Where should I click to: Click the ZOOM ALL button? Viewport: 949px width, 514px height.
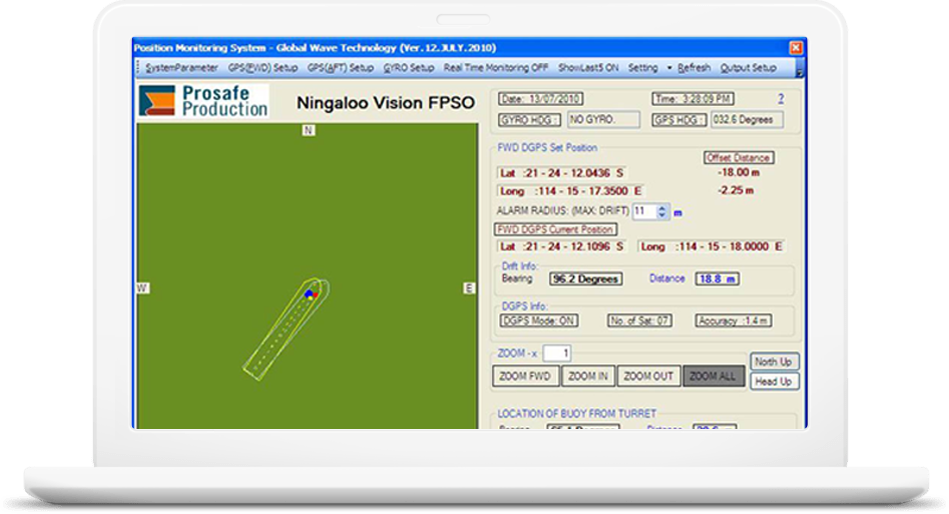click(x=713, y=376)
